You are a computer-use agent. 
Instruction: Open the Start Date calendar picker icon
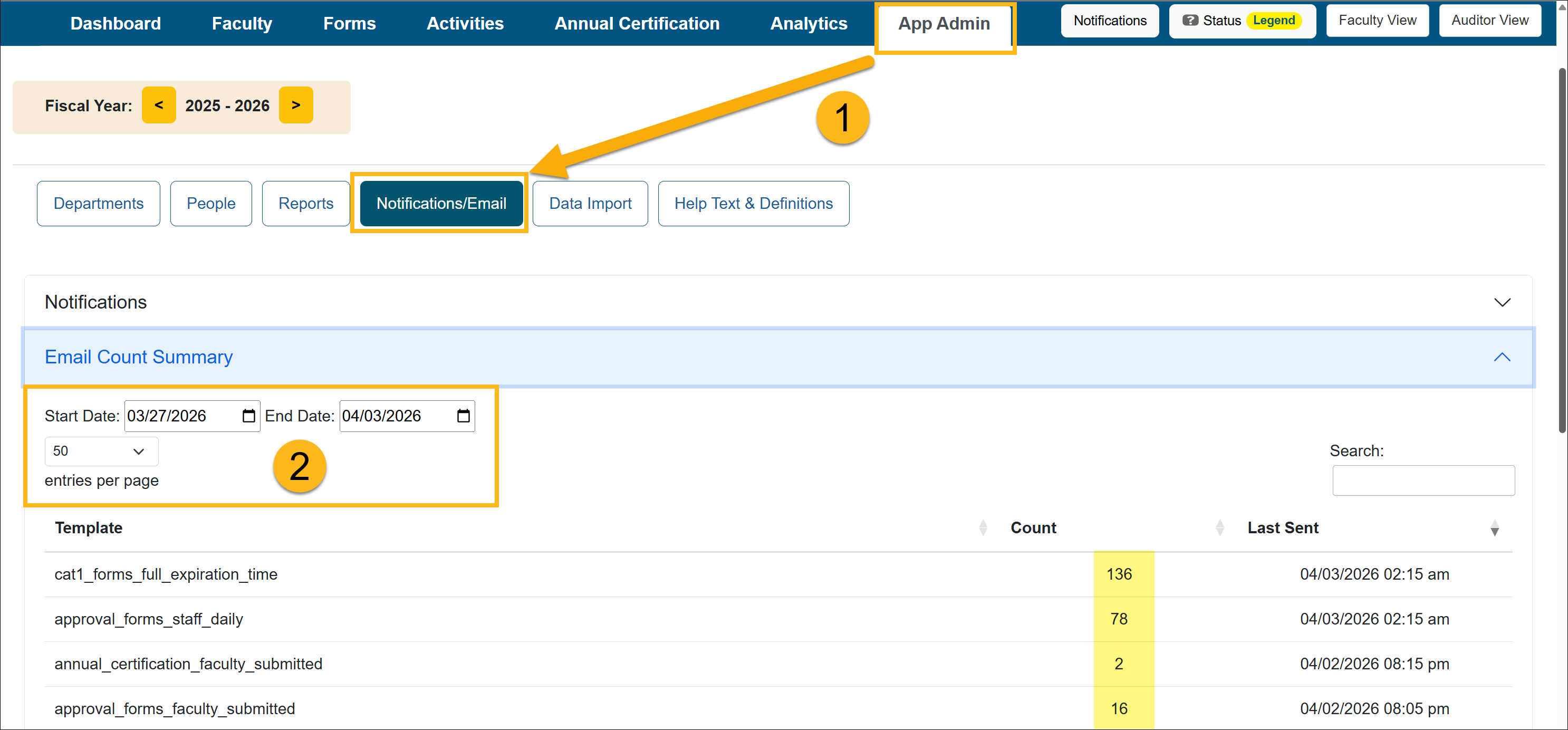pyautogui.click(x=248, y=416)
